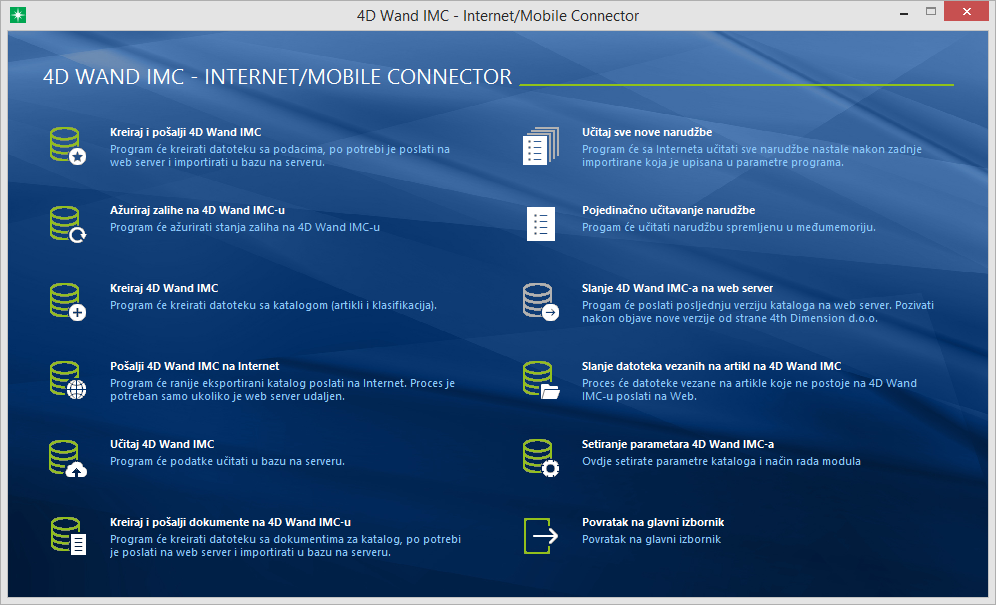Click the exit arrow icon for Povratak
This screenshot has height=605, width=996.
point(541,536)
